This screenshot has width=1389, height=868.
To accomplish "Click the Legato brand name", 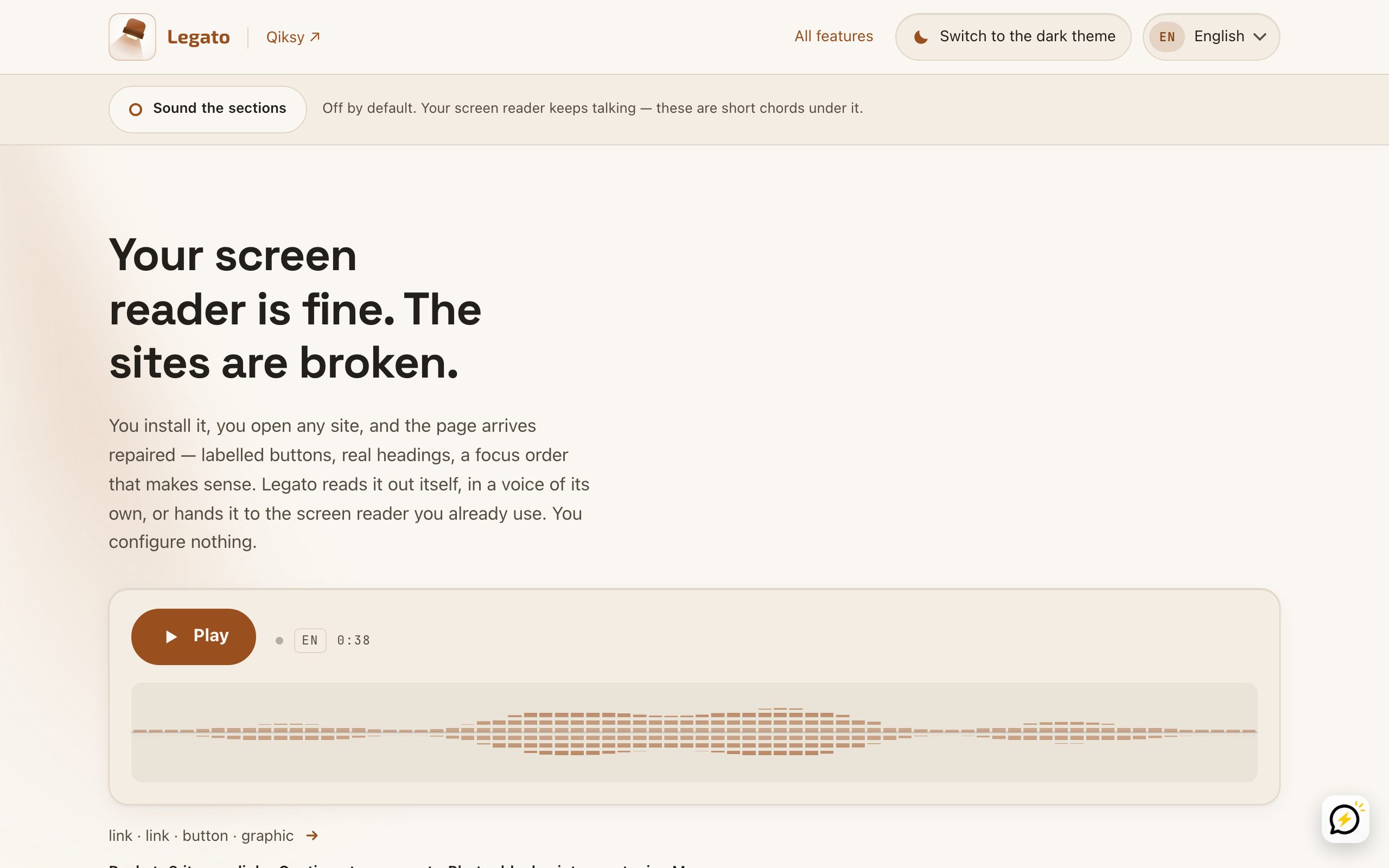I will pos(199,37).
